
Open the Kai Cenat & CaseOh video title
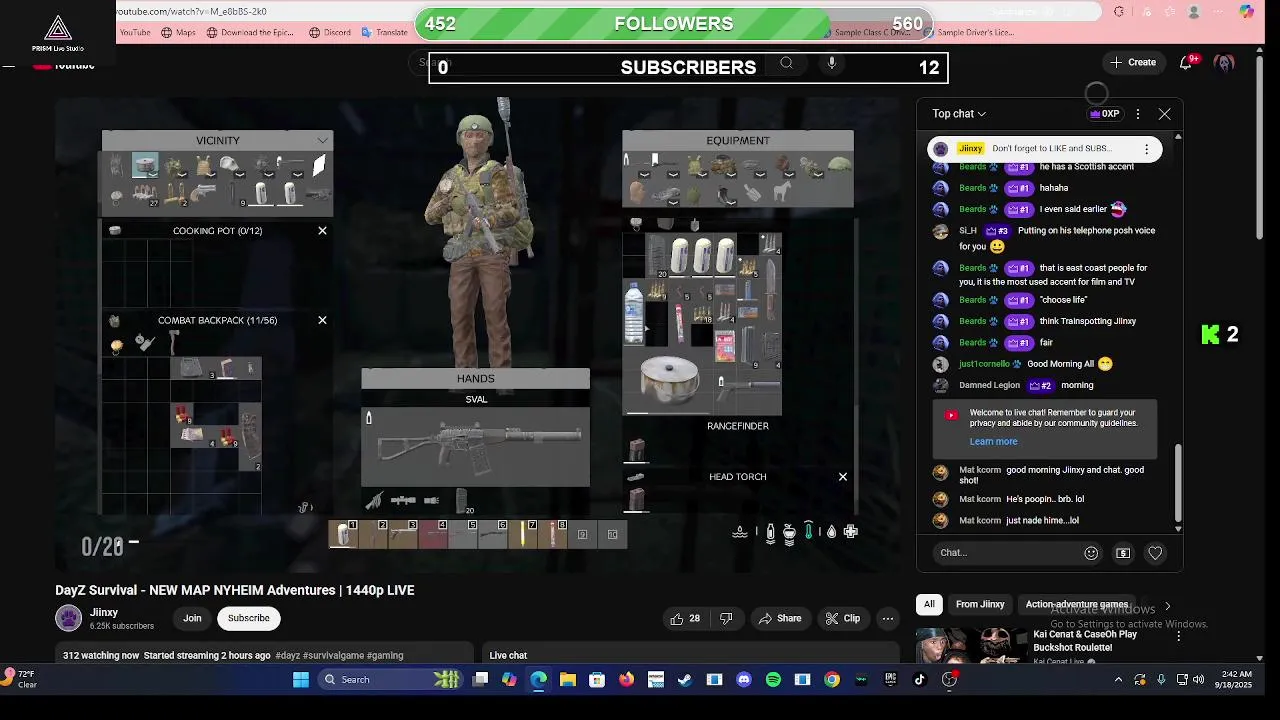point(1085,641)
